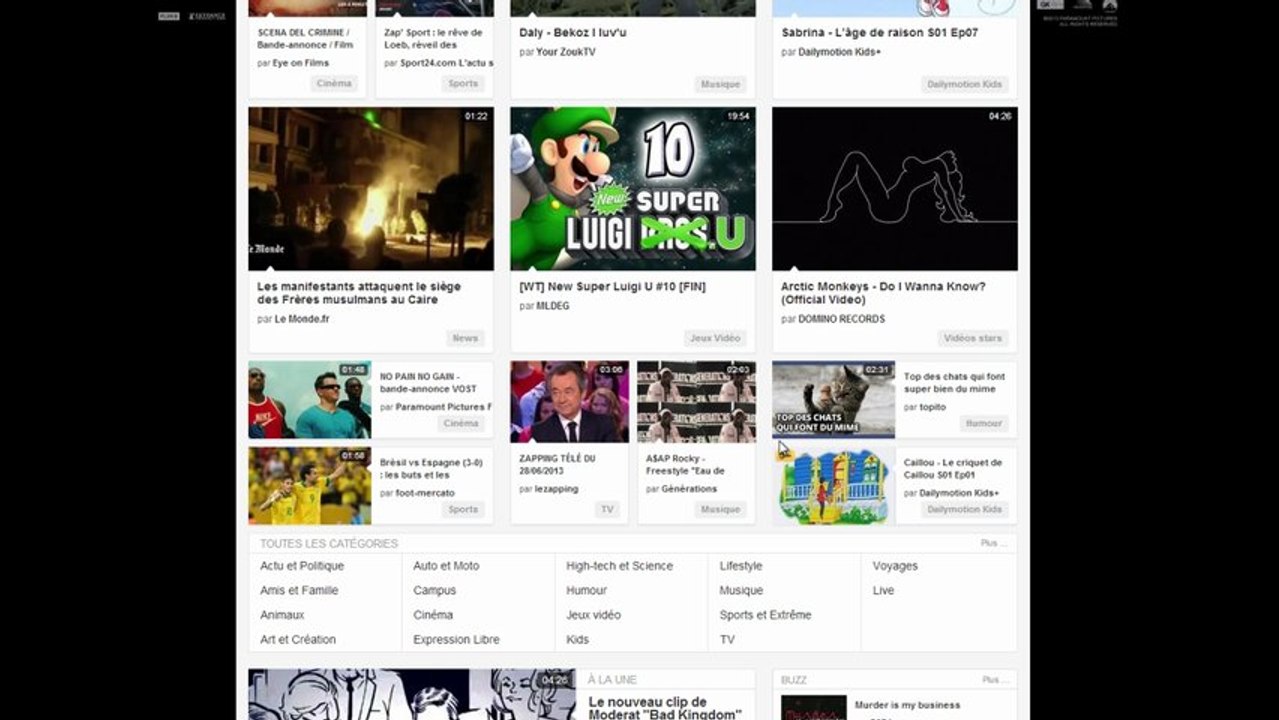Open title Arctic Monkeys - Do I Wanna Know?

tap(883, 293)
